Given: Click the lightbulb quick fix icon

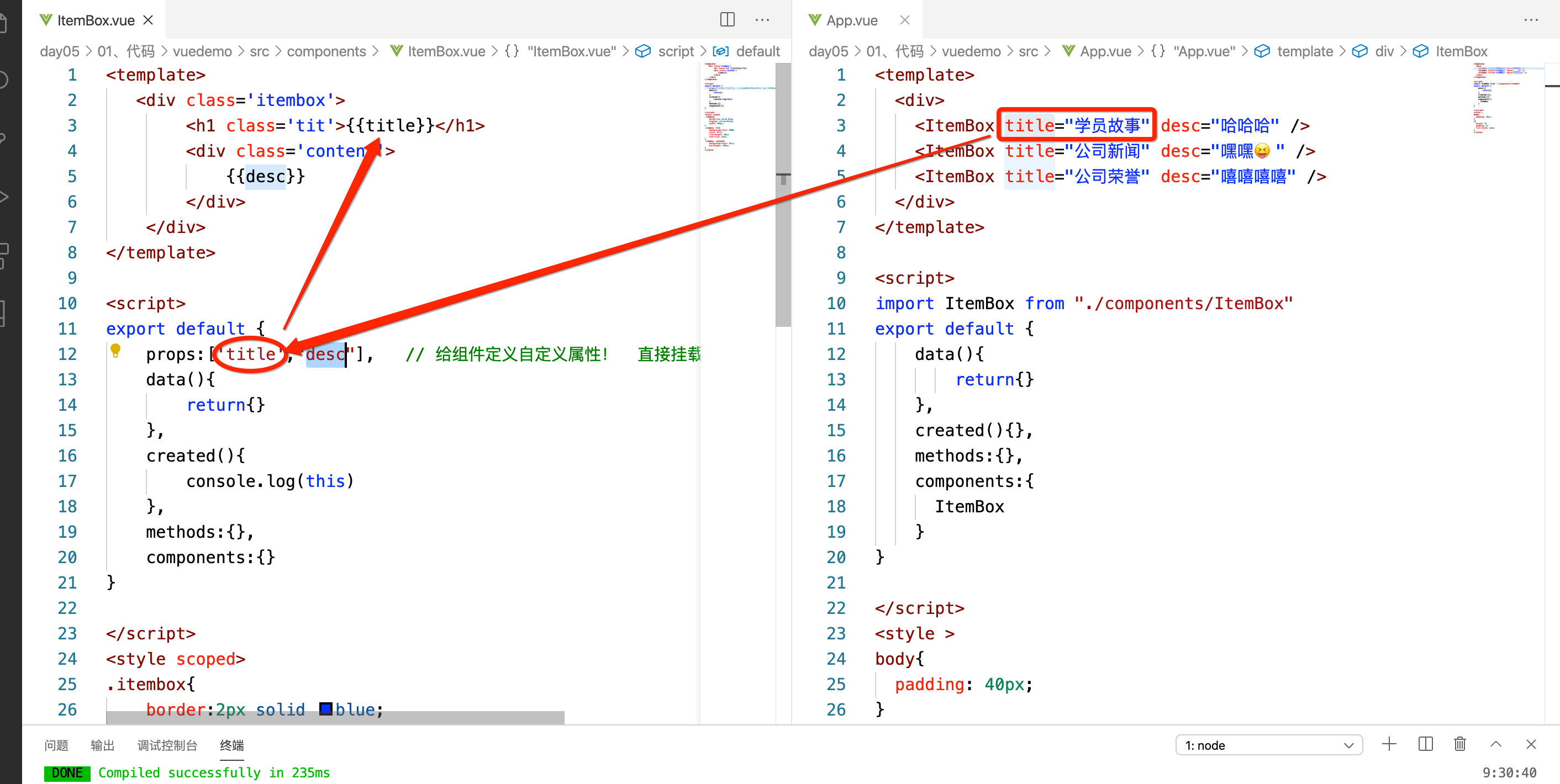Looking at the screenshot, I should [x=115, y=351].
